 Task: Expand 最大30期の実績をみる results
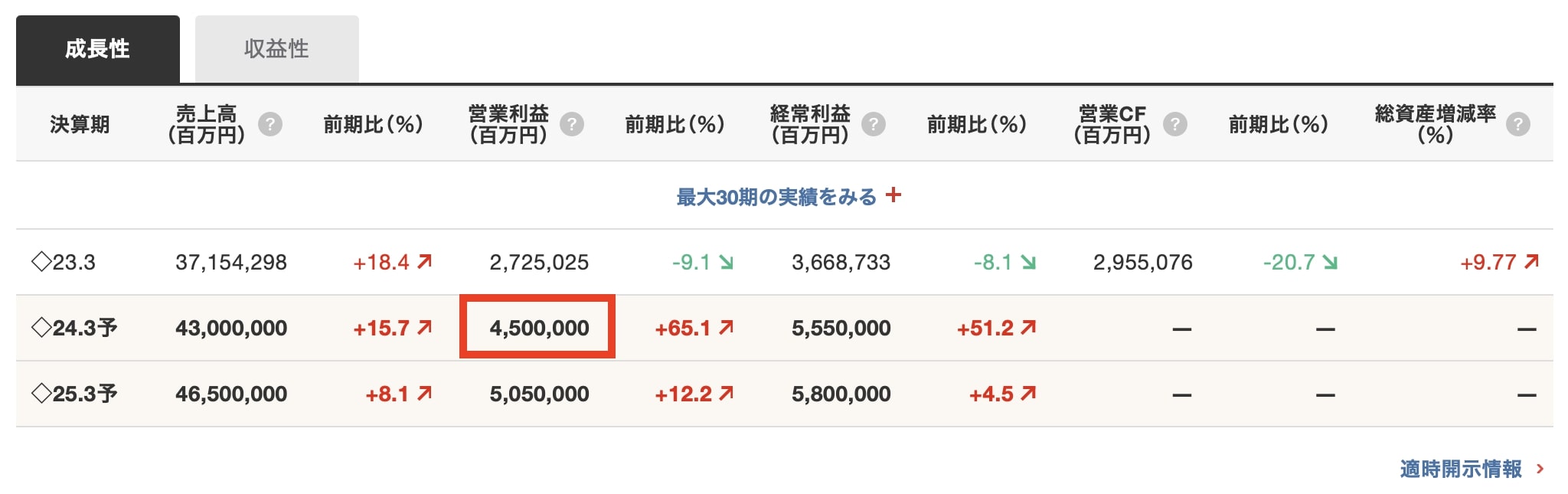tap(776, 197)
